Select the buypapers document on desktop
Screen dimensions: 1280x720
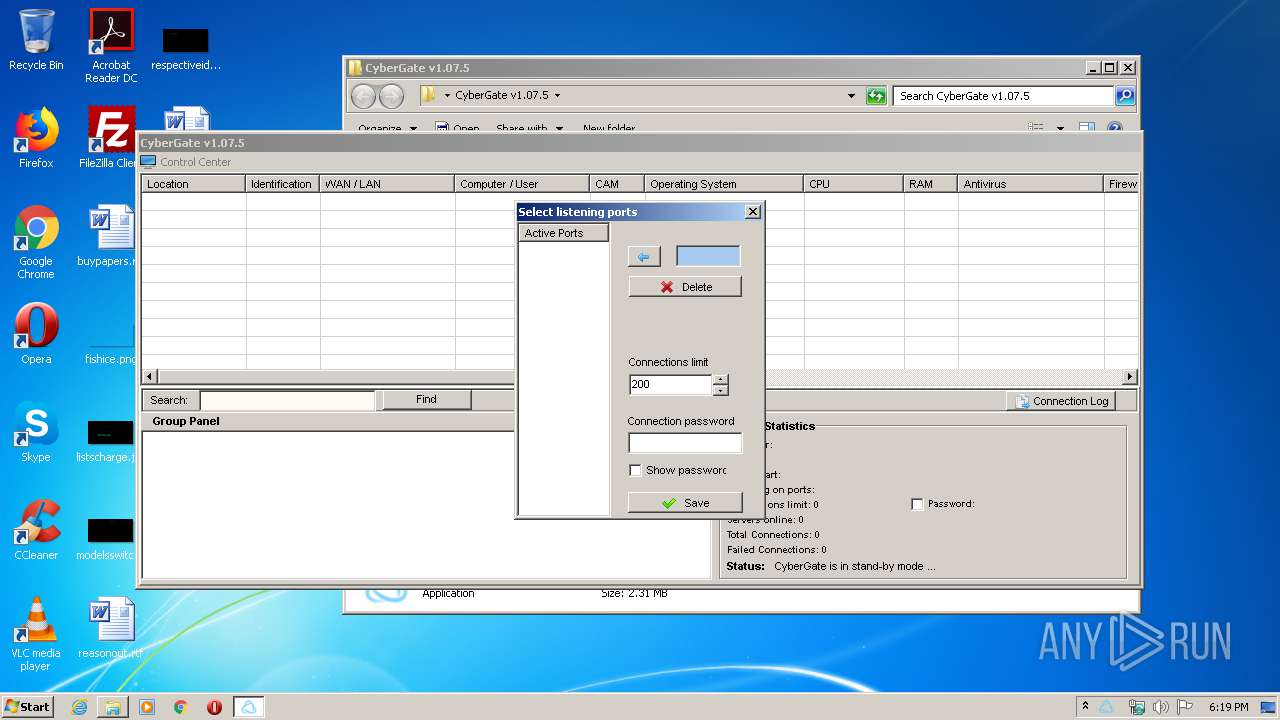(x=108, y=236)
